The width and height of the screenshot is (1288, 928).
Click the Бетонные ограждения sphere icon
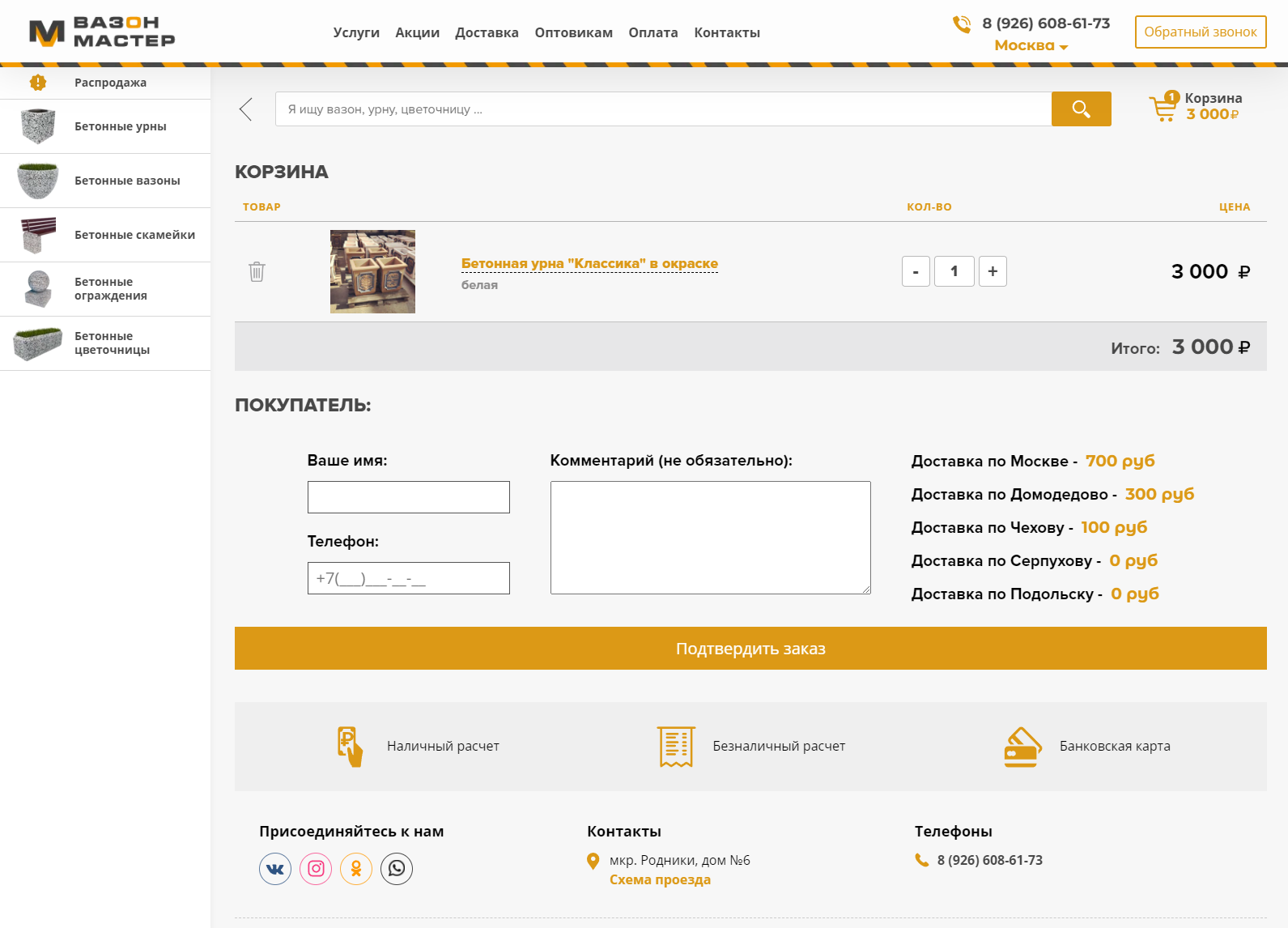point(38,289)
